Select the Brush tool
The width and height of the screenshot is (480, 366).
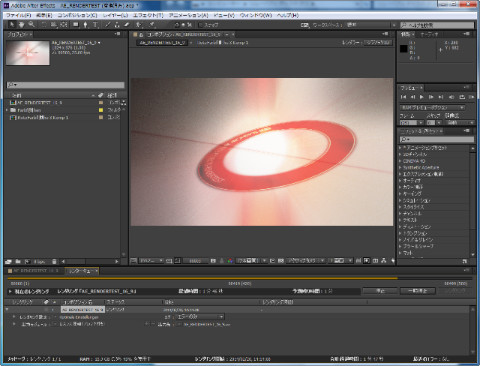pos(107,25)
